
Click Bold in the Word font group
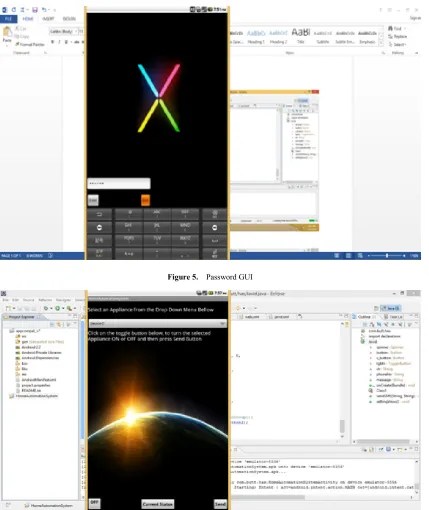pyautogui.click(x=52, y=42)
